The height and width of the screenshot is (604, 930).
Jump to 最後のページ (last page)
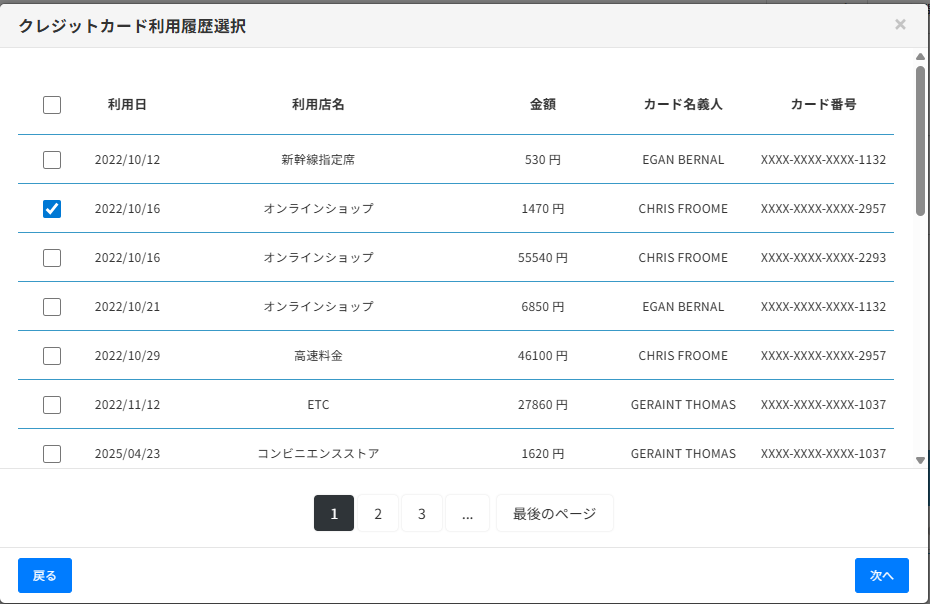click(x=554, y=513)
